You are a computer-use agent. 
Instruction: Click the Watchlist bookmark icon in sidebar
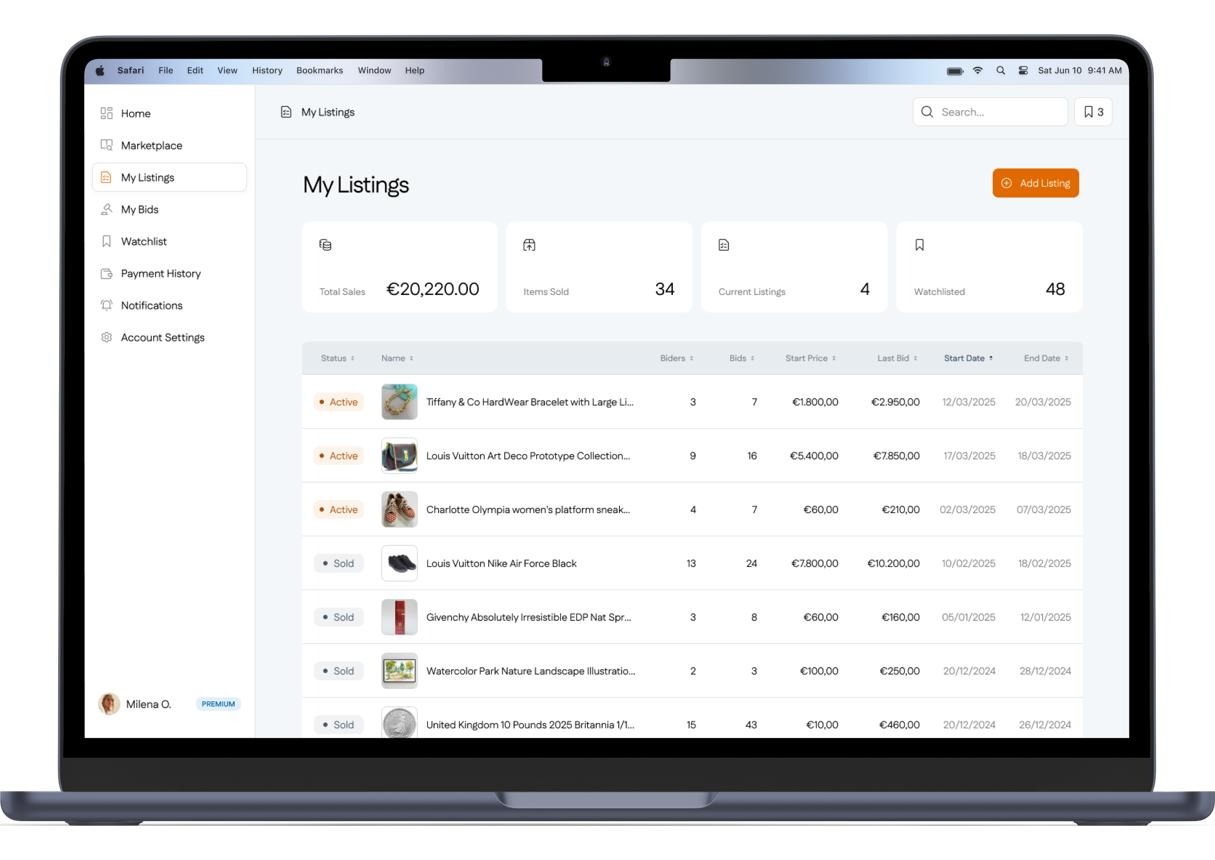[x=106, y=241]
